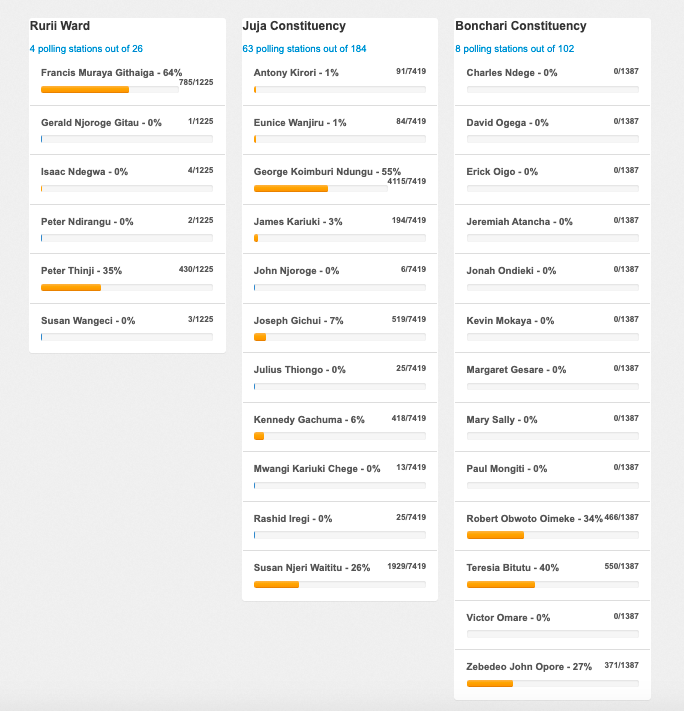684x711 pixels.
Task: Click George Koimburi Ndungu's vote bar
Action: pyautogui.click(x=321, y=188)
